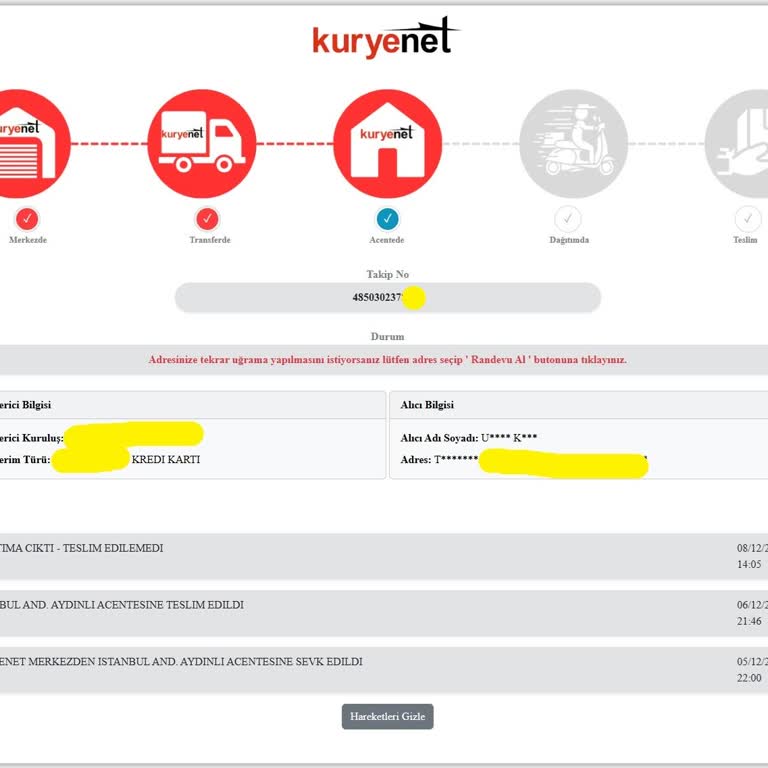Image resolution: width=768 pixels, height=768 pixels.
Task: Click the Takip No tracking number field
Action: pos(387,297)
